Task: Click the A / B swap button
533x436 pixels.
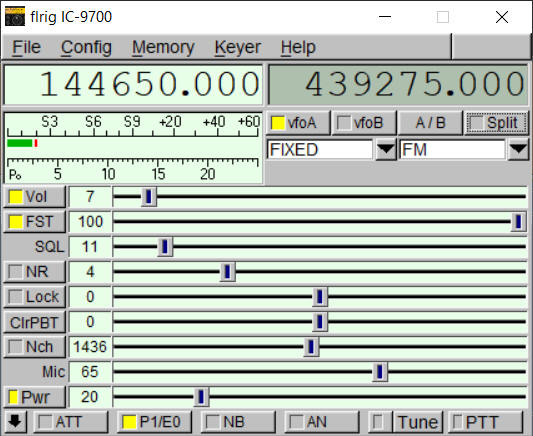Action: 431,123
